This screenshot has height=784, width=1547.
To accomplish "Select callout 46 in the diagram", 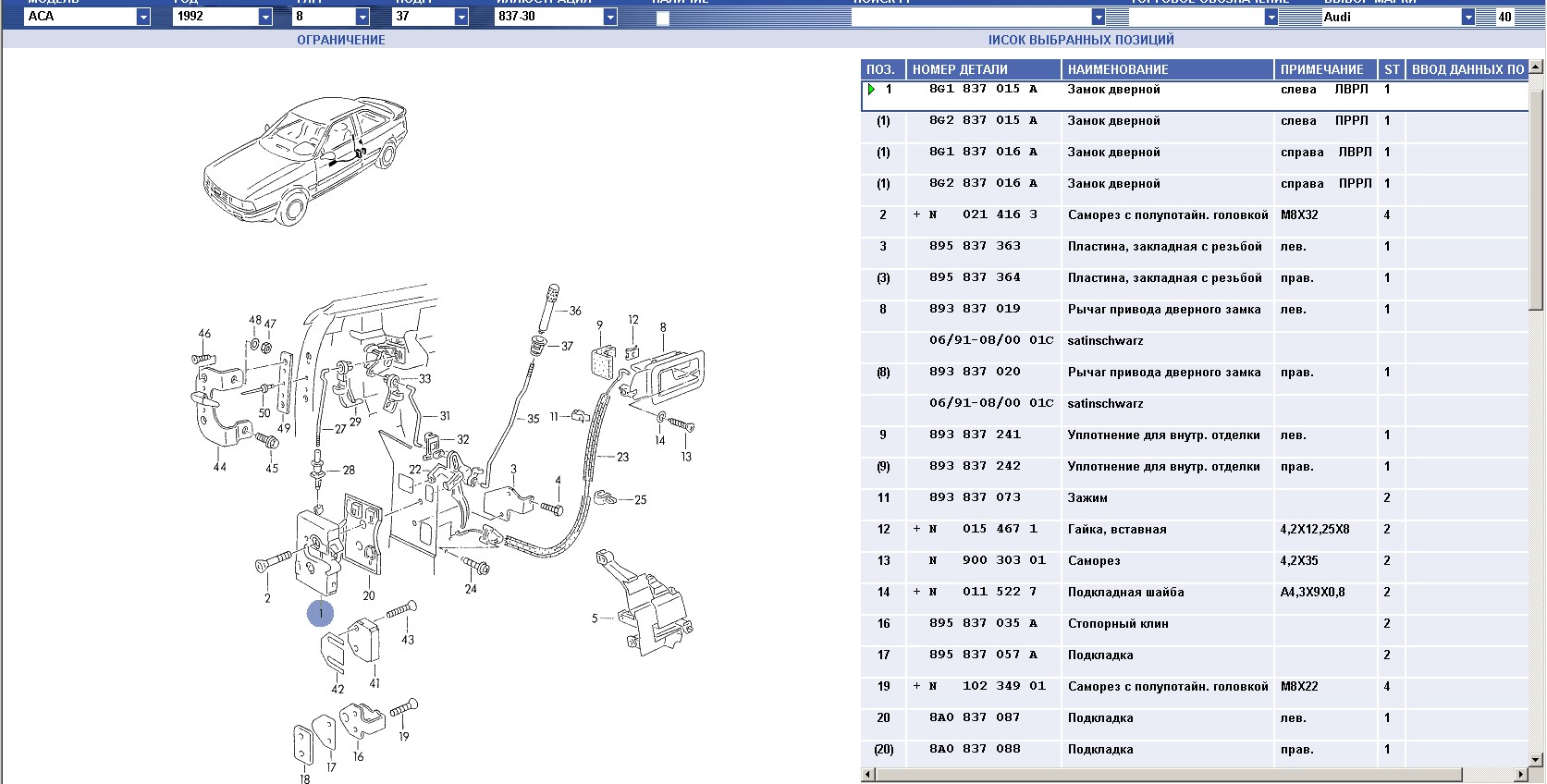I will (x=204, y=334).
